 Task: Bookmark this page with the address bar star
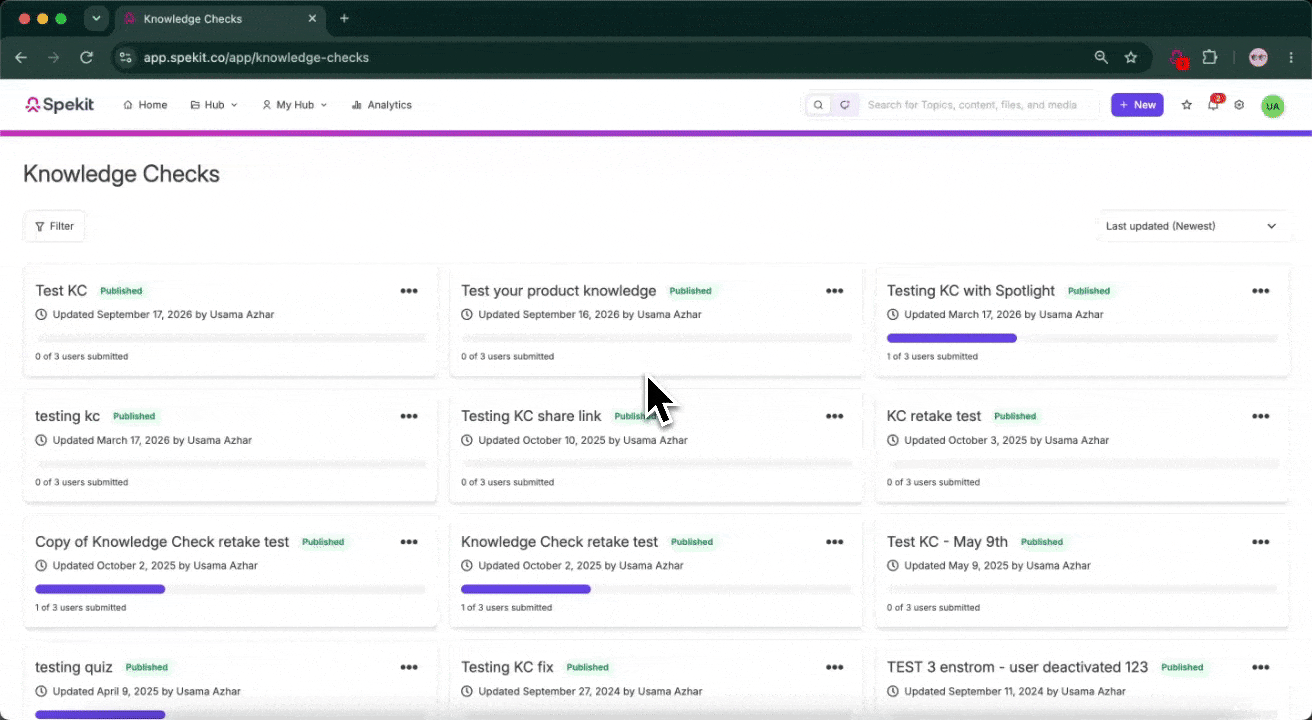tap(1131, 58)
